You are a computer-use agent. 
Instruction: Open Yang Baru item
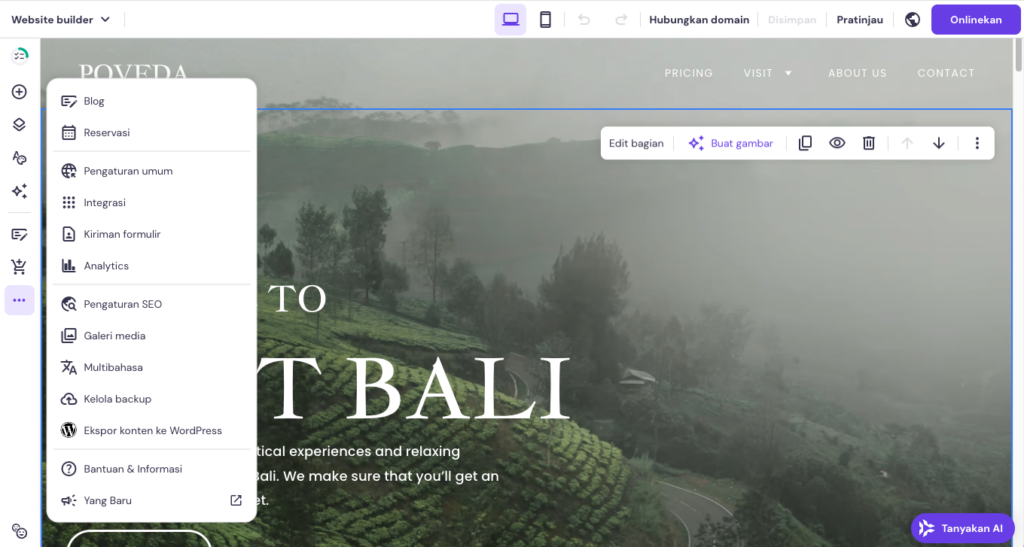152,501
